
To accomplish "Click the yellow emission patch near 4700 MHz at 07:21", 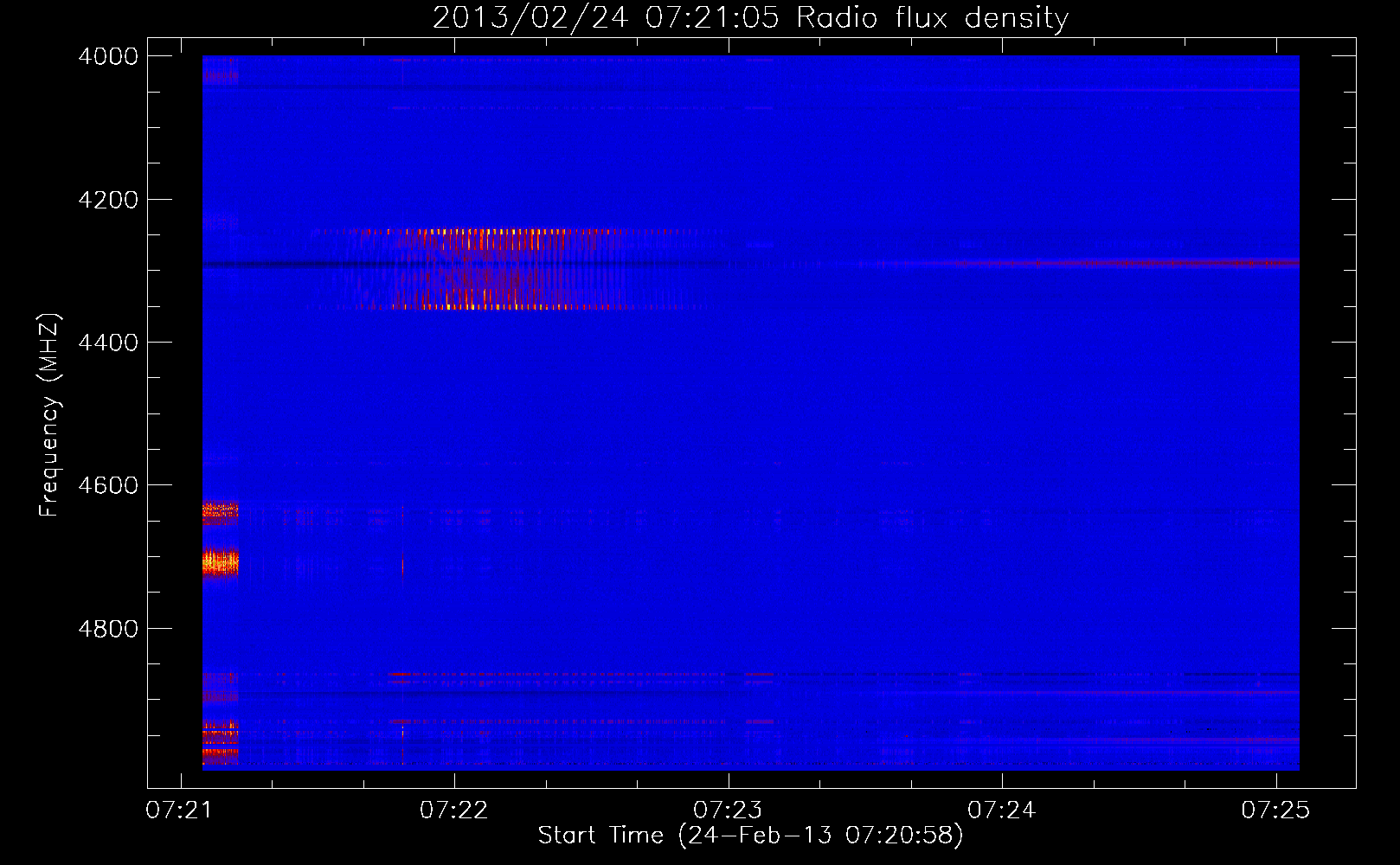I will [x=220, y=563].
